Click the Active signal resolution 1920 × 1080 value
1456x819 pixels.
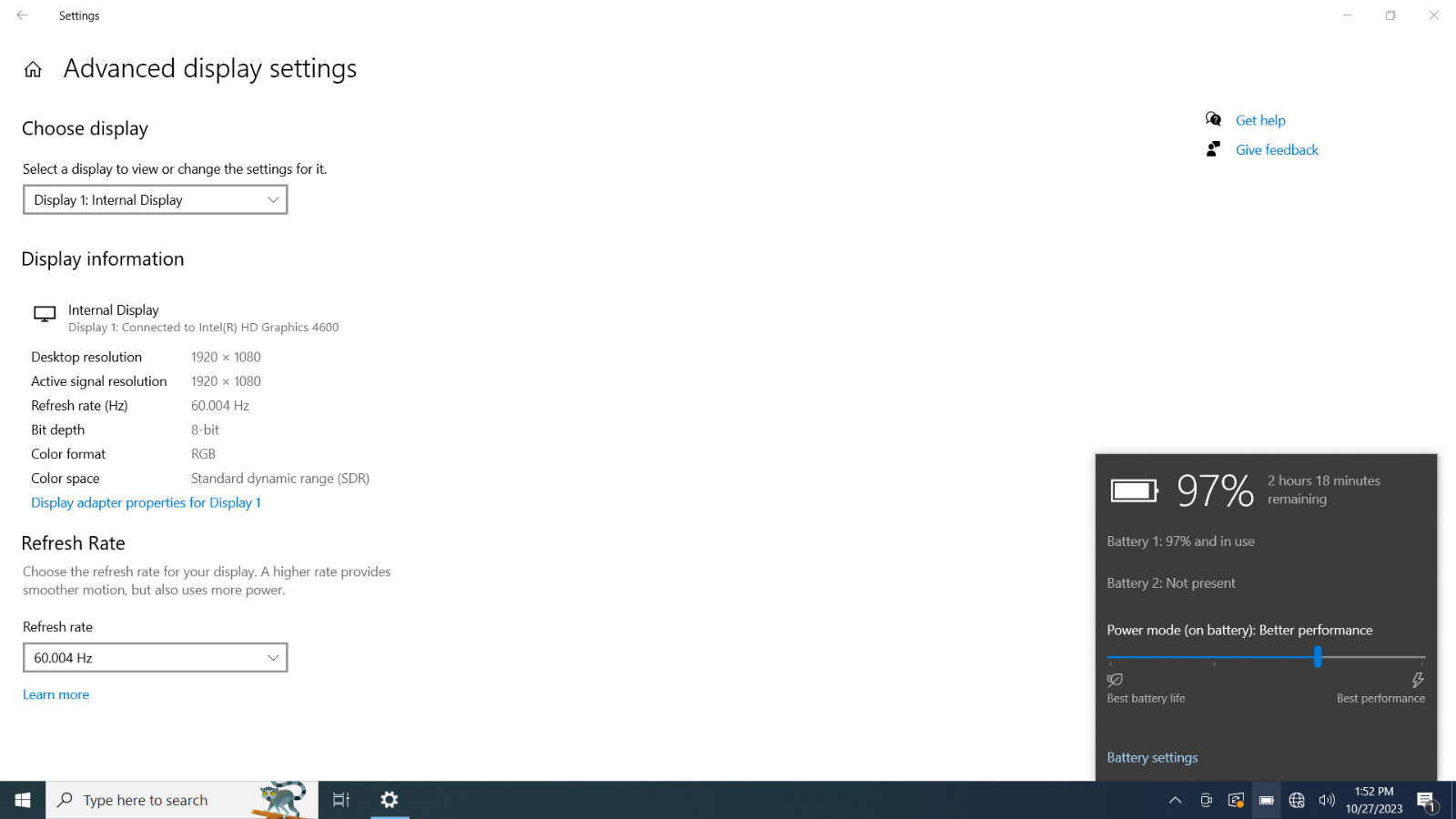coord(226,381)
